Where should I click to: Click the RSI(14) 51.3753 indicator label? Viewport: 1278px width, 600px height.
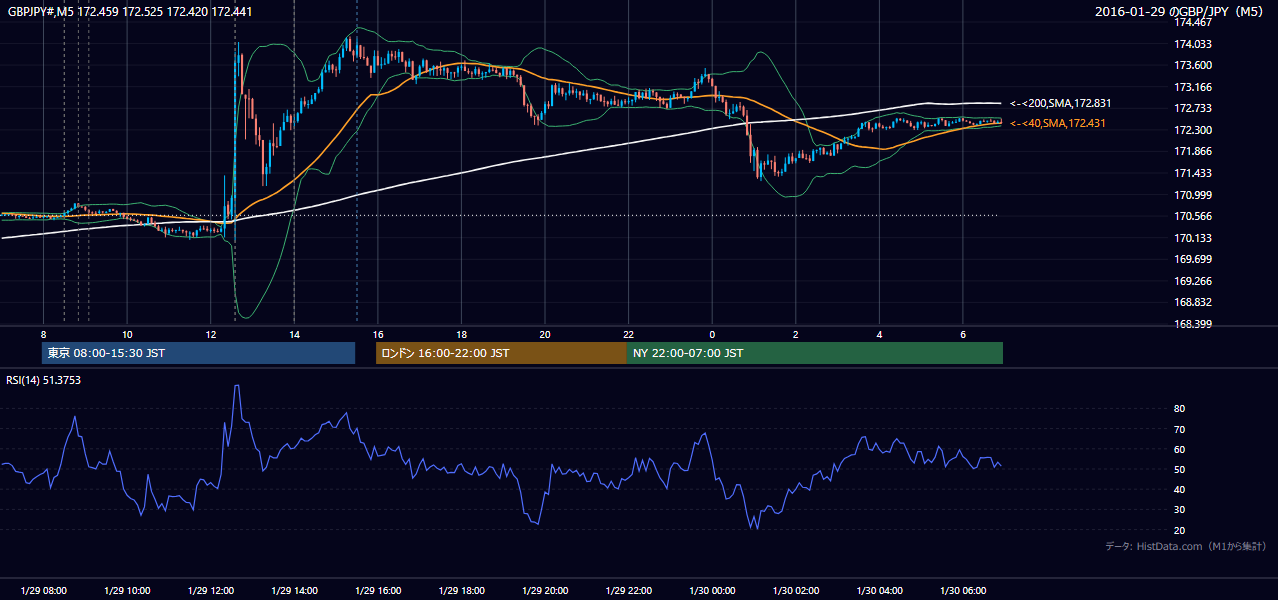click(43, 379)
